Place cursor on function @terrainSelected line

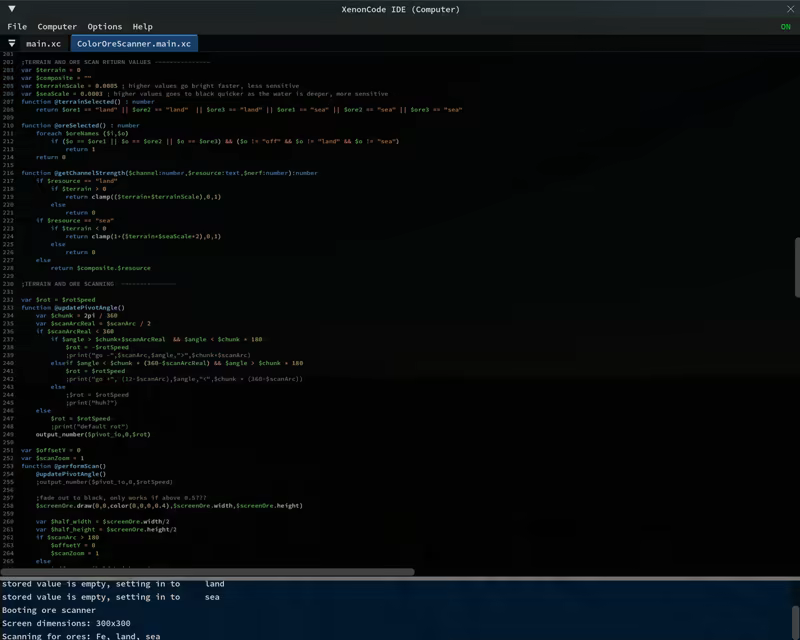(88, 101)
